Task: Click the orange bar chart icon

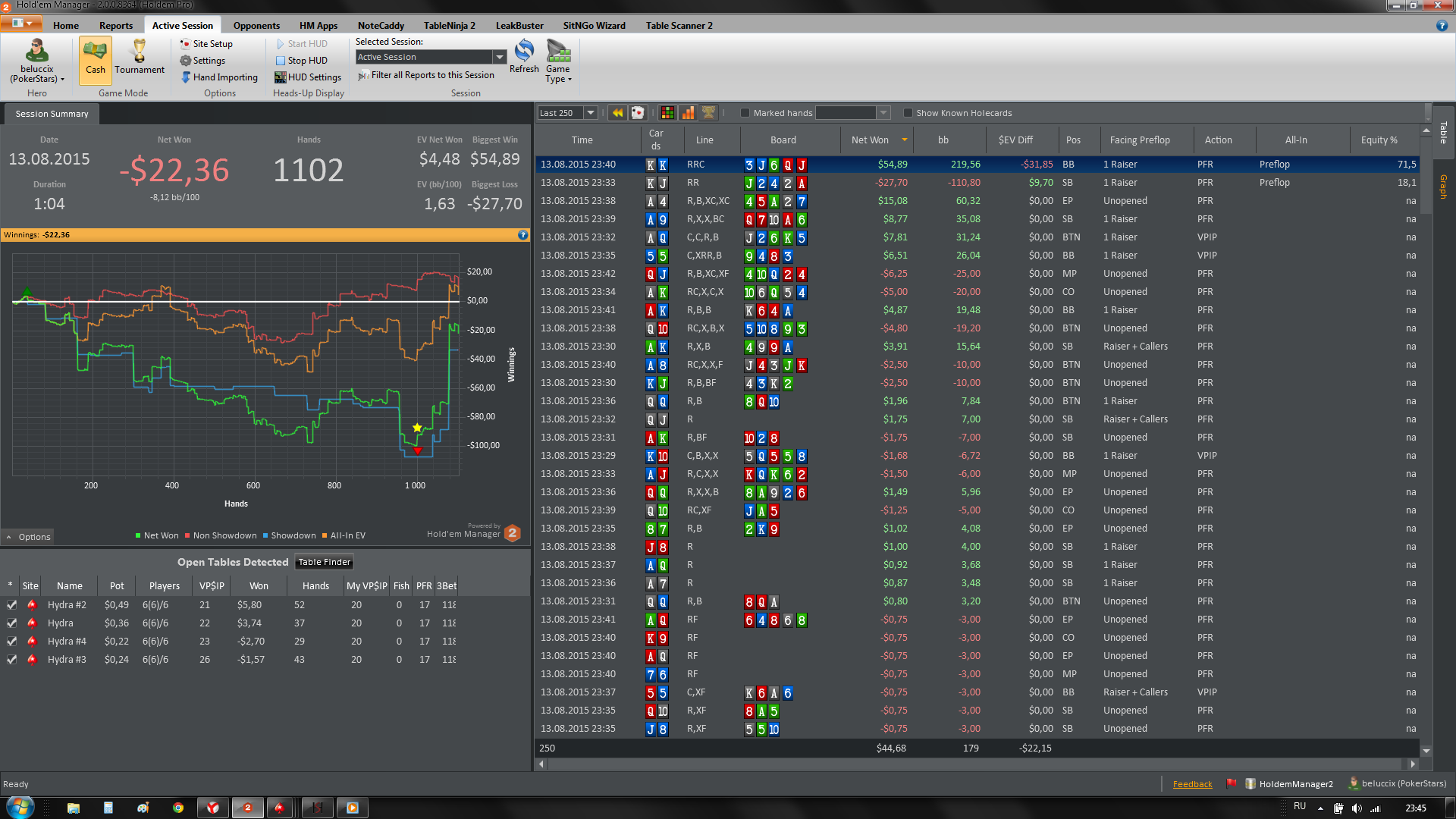Action: coord(688,113)
